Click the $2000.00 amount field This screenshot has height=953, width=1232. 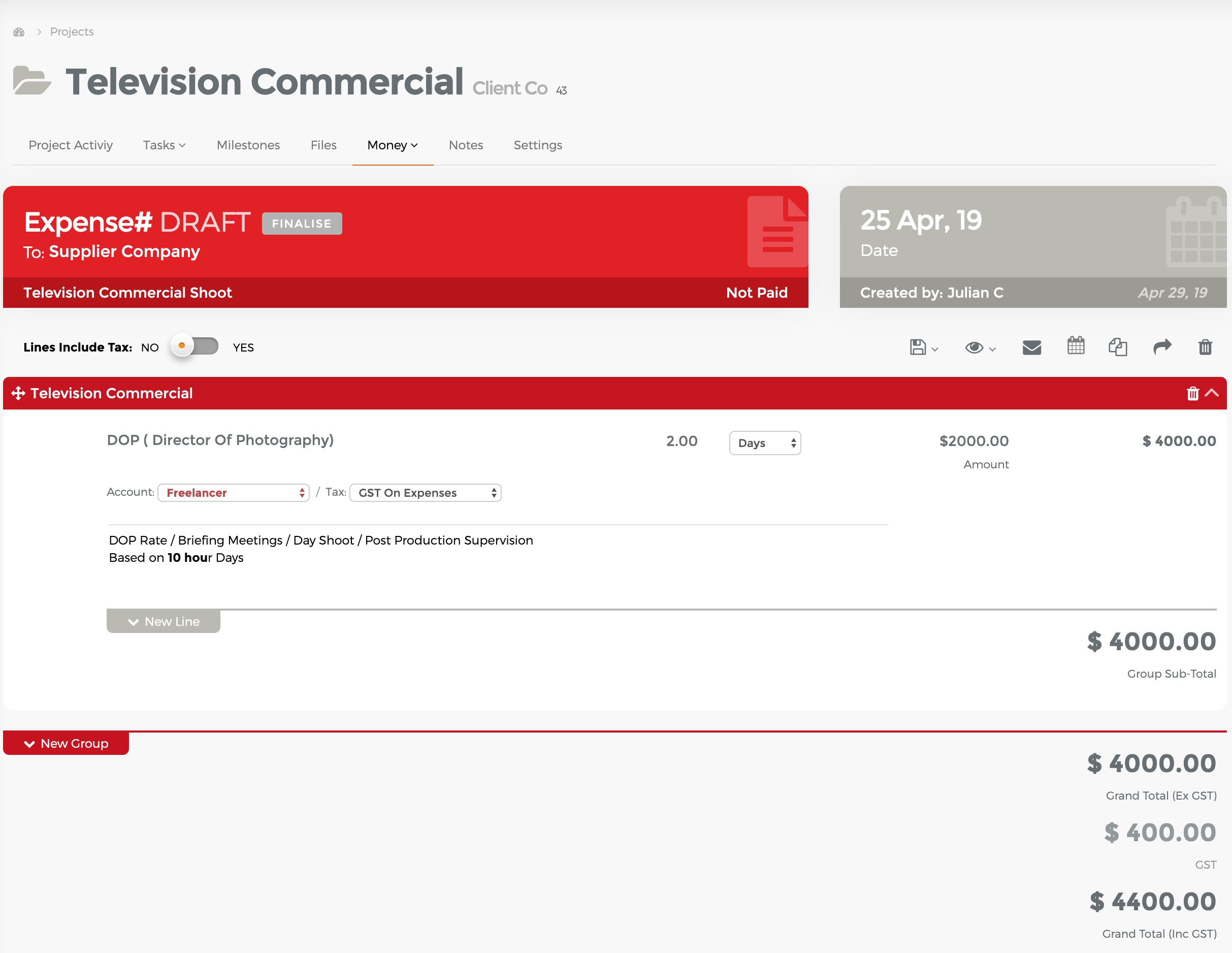coord(974,440)
